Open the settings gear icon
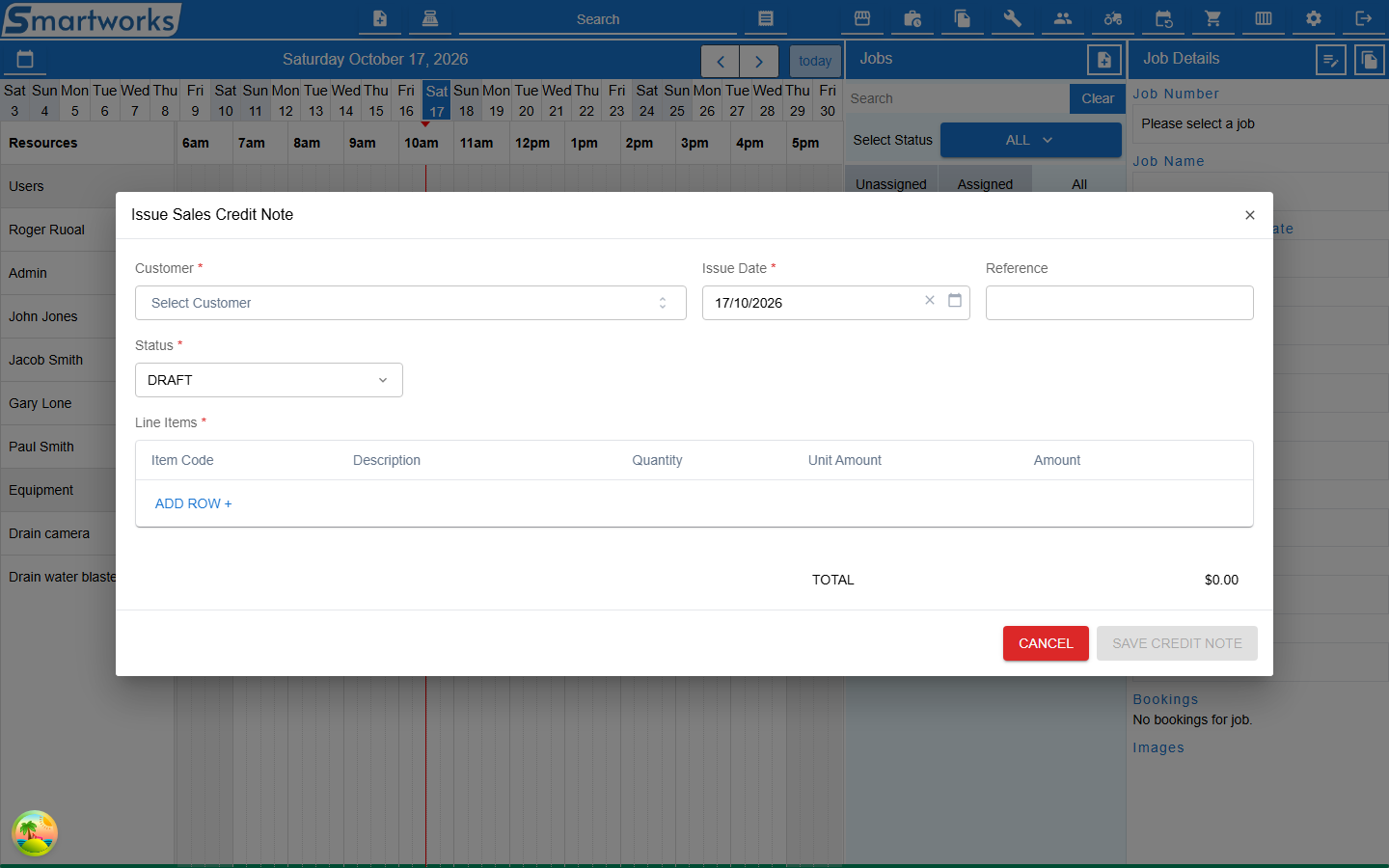Viewport: 1389px width, 868px height. [1314, 18]
